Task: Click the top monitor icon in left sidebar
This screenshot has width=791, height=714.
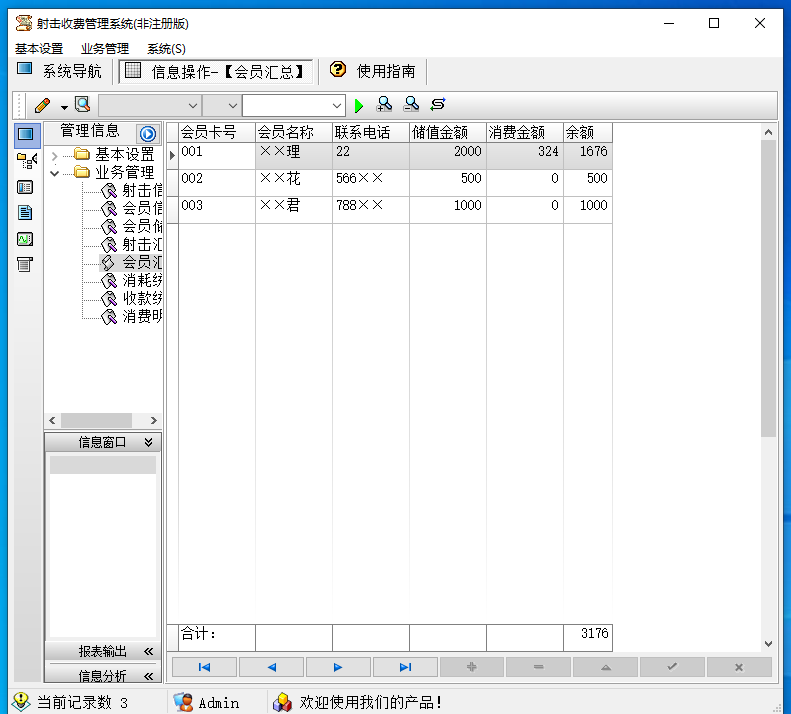Action: point(26,134)
